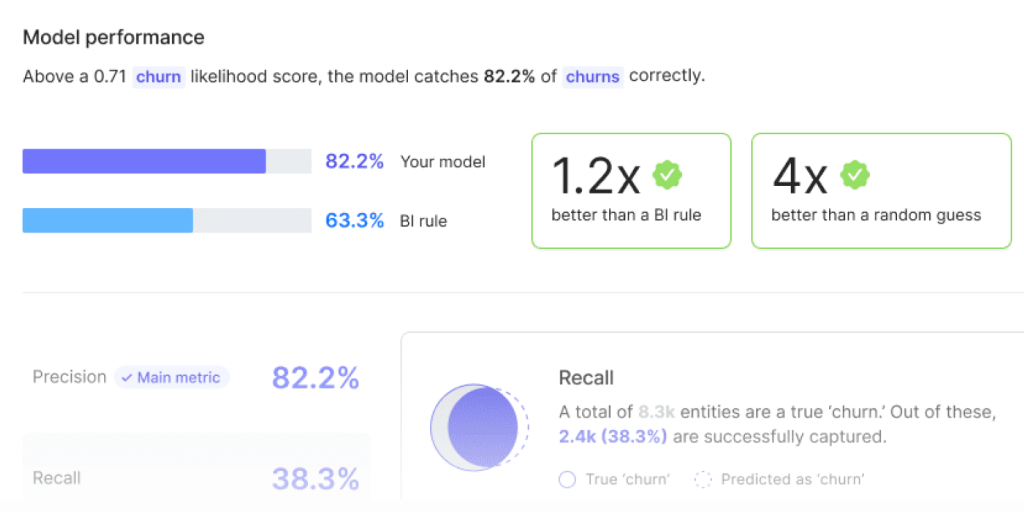Click the dashed Predicted as 'churn' circle
Screen dimensions: 1024x512
[x=703, y=480]
